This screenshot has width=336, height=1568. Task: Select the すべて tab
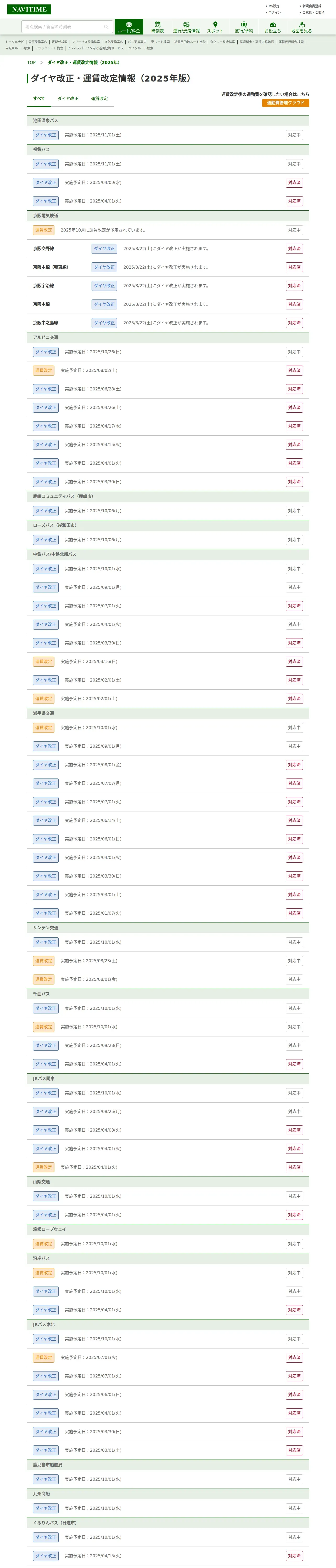pyautogui.click(x=39, y=99)
